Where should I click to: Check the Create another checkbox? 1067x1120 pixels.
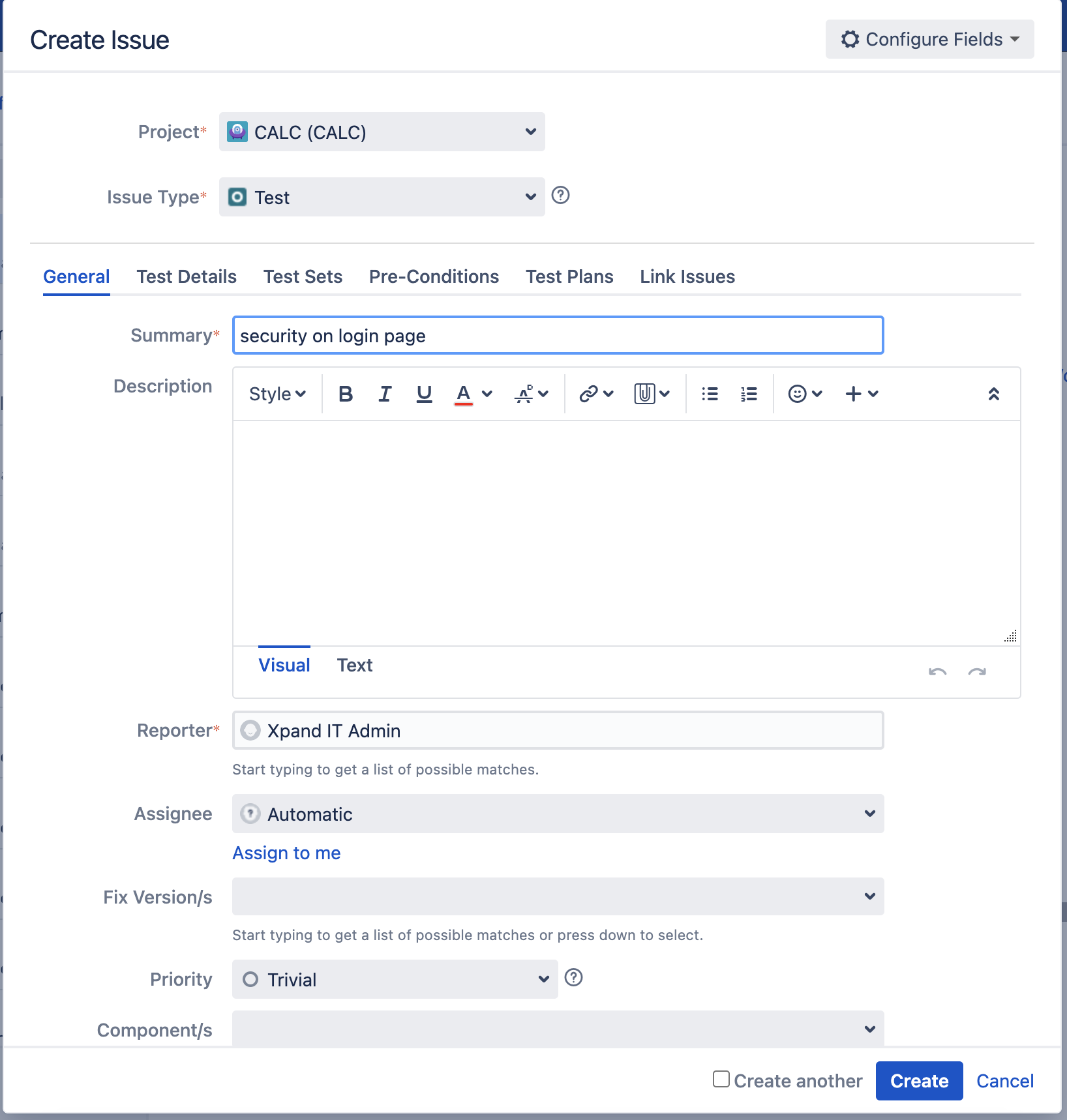721,1079
